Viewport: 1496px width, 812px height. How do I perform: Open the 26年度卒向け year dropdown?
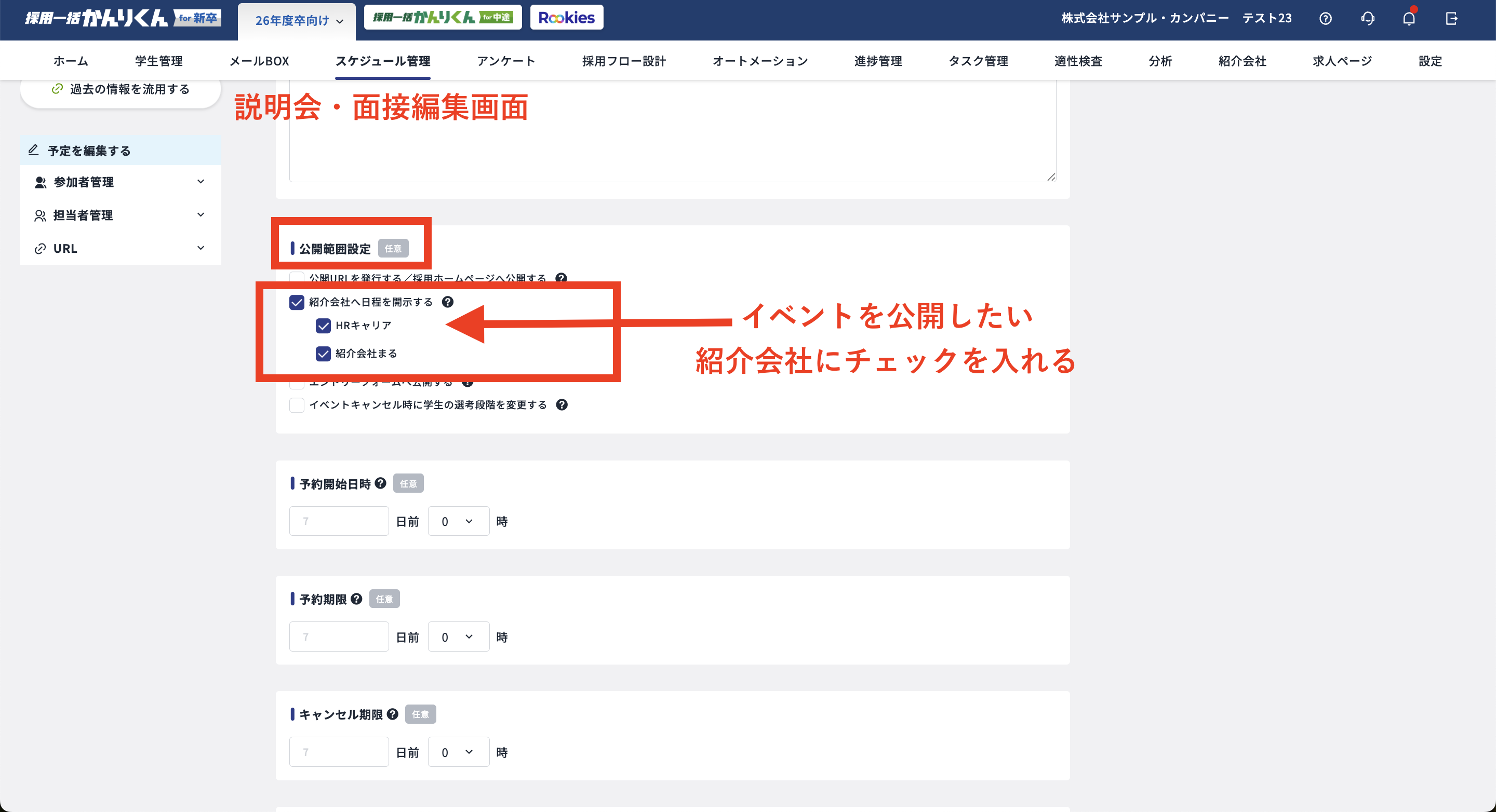(x=298, y=21)
